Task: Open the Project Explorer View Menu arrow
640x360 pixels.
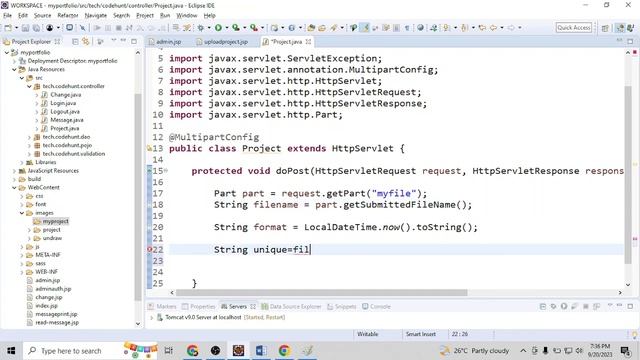Action: click(x=113, y=41)
